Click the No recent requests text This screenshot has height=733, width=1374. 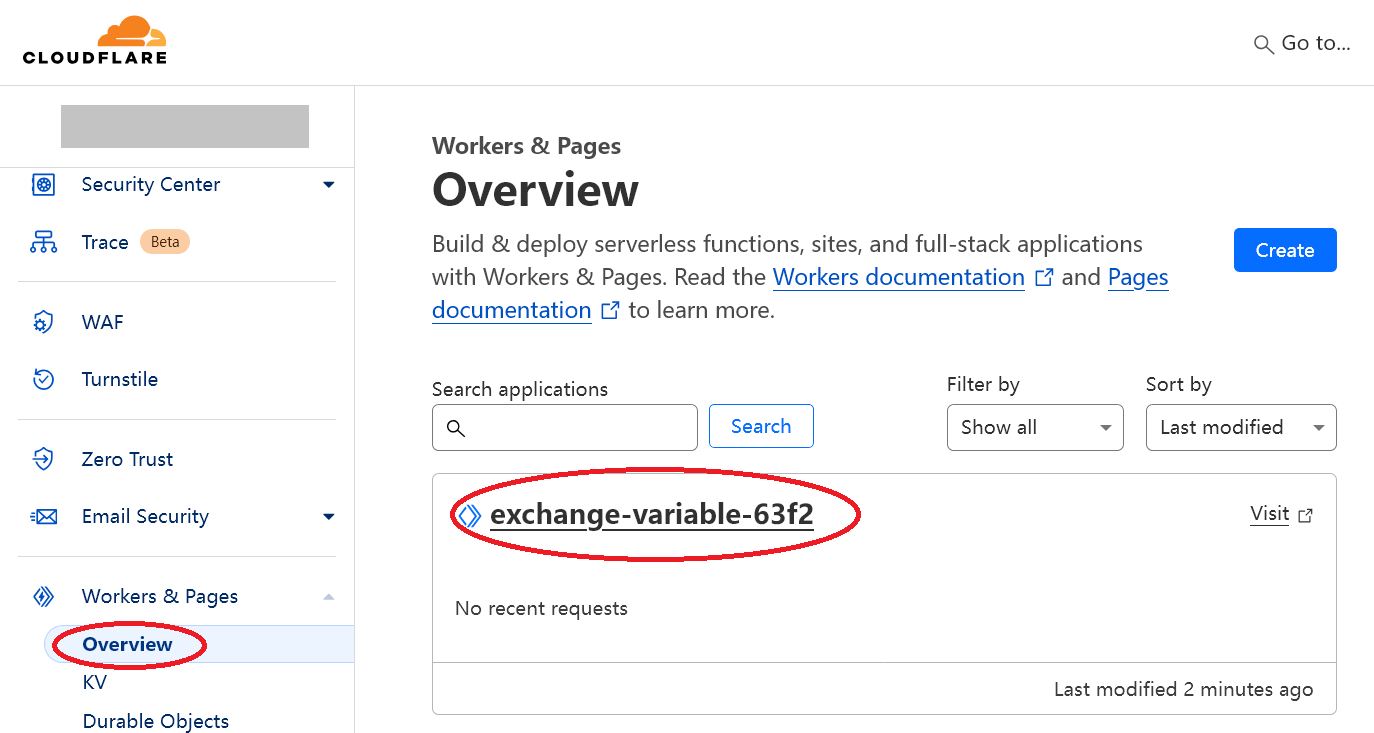tap(541, 608)
